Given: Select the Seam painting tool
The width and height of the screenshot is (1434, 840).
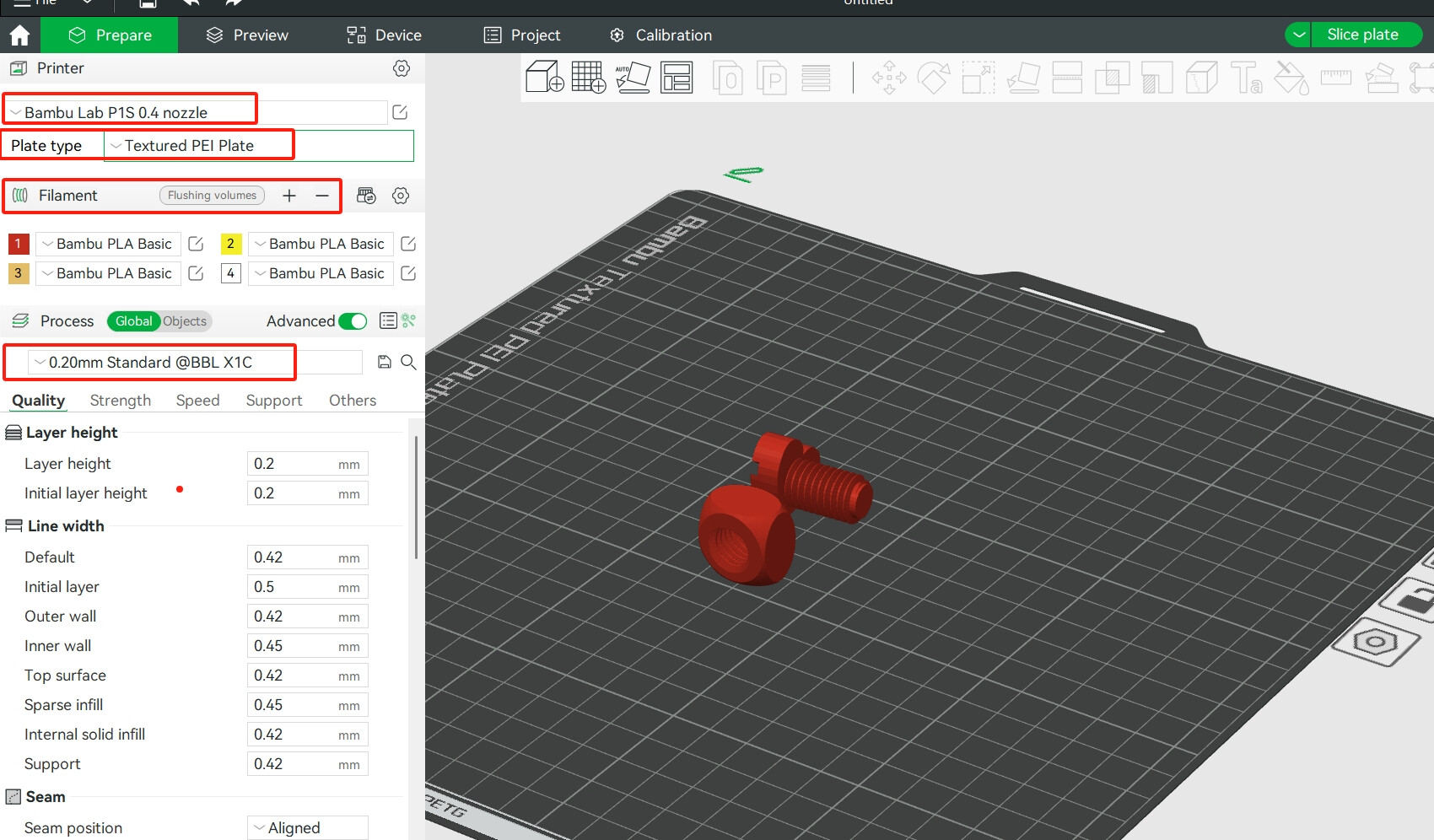Looking at the screenshot, I should 1201,78.
